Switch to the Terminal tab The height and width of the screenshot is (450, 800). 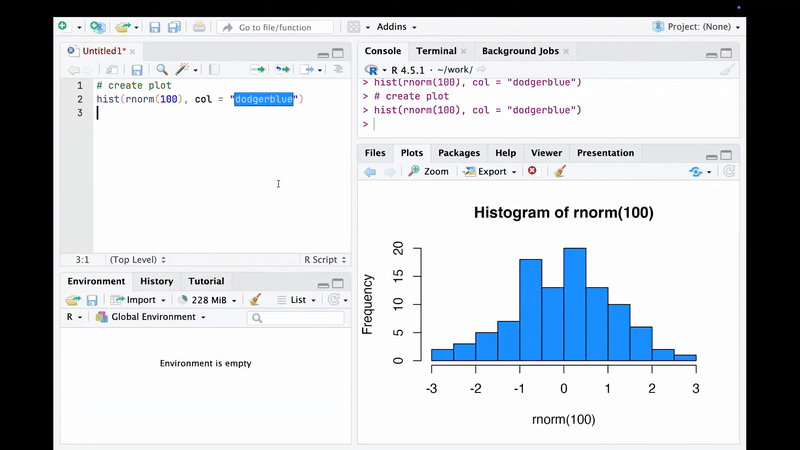(x=436, y=51)
